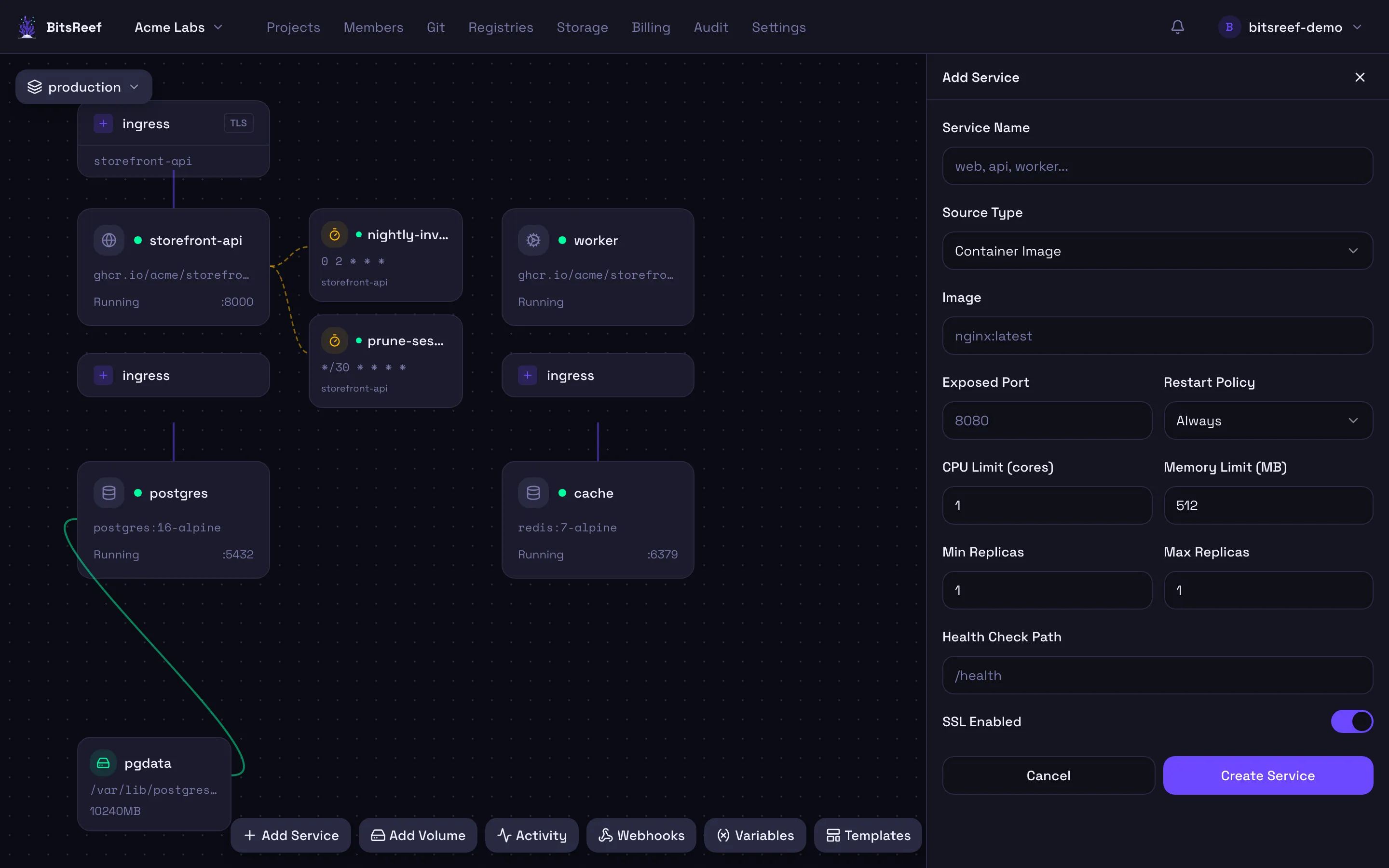
Task: Close the Add Service panel
Action: [1360, 77]
